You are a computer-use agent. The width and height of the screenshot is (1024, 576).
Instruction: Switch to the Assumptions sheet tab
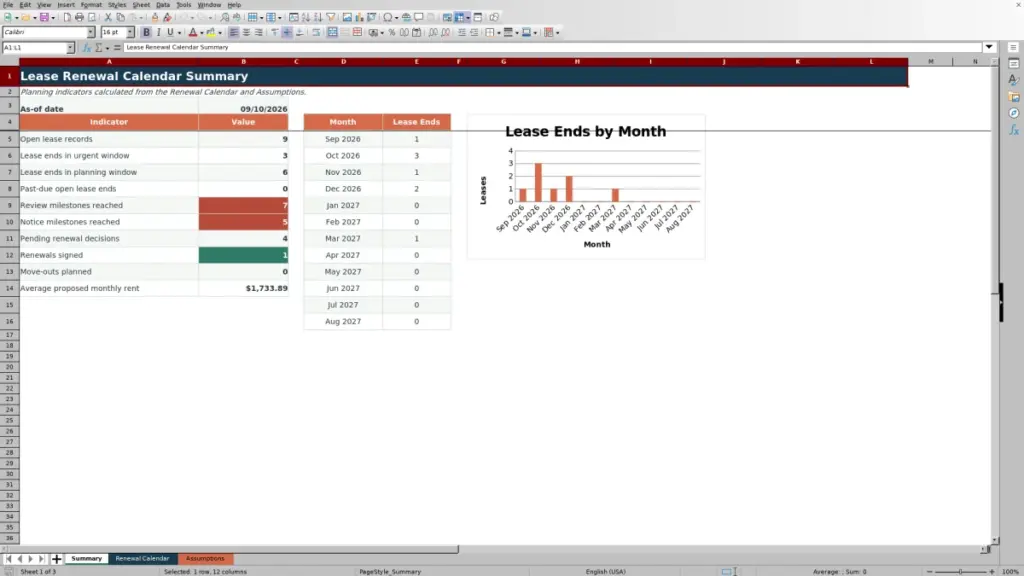[205, 558]
